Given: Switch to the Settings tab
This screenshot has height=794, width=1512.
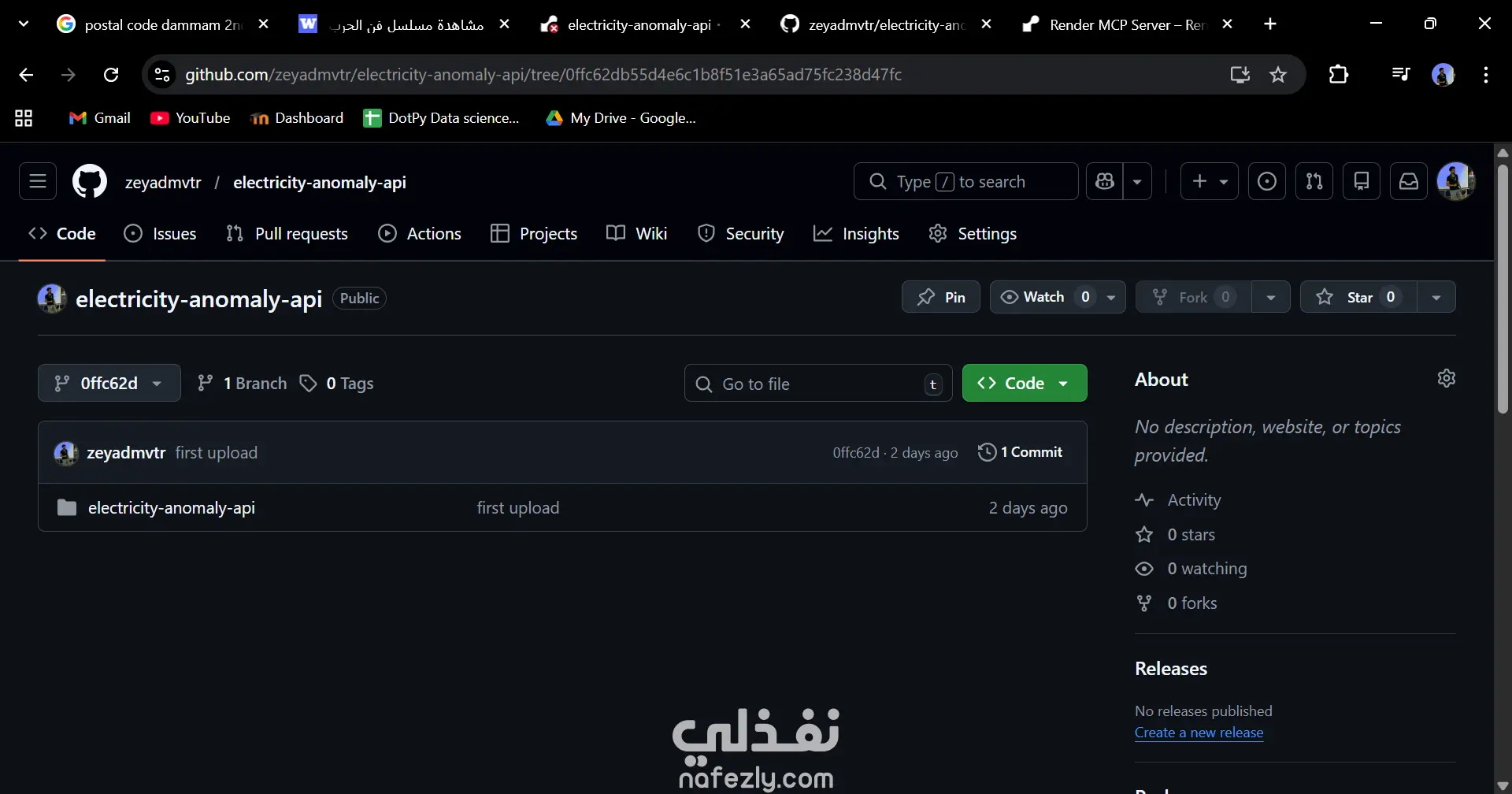Looking at the screenshot, I should click(x=973, y=234).
